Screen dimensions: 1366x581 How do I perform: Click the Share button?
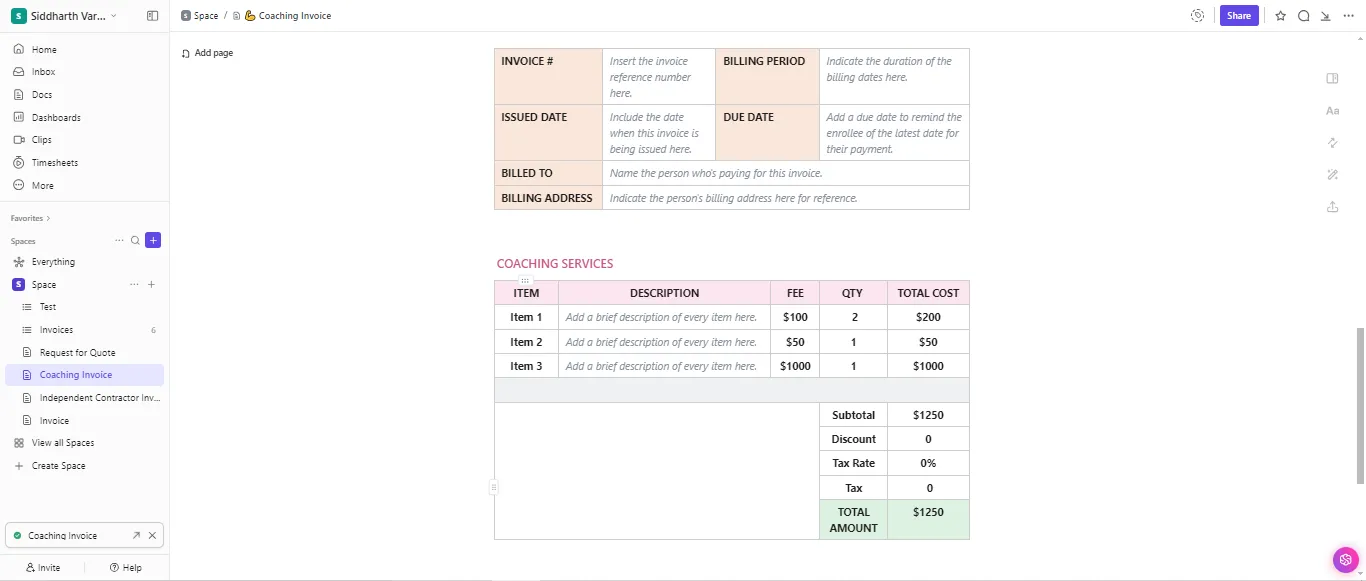click(1239, 16)
